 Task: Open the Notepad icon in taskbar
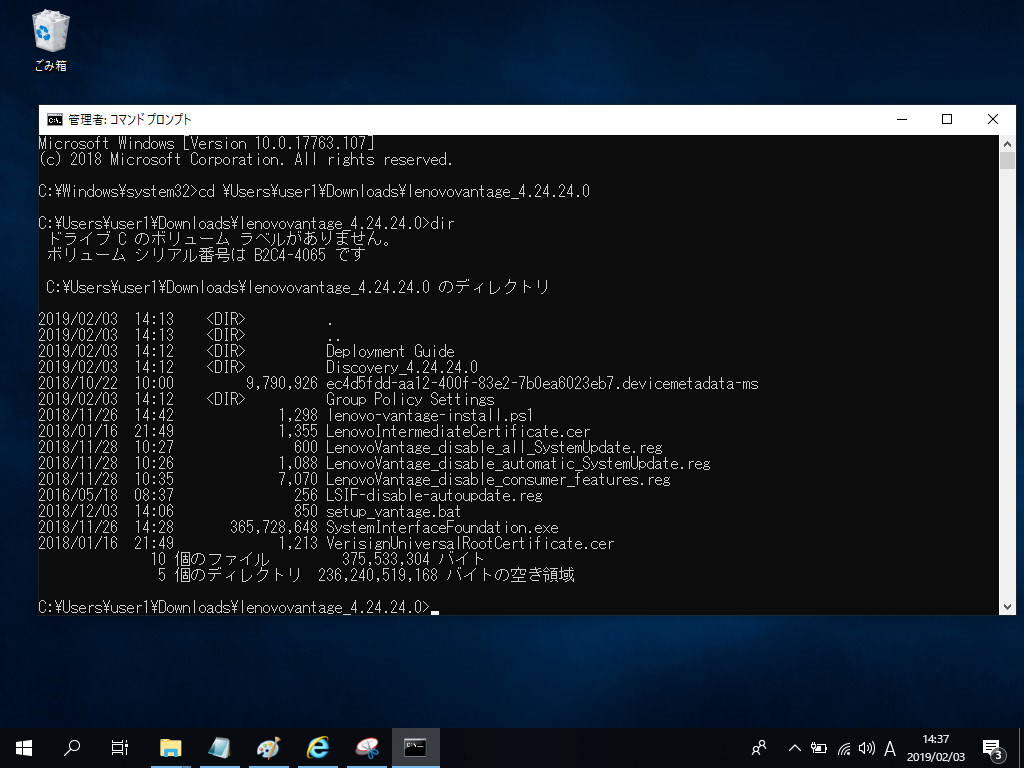tap(219, 748)
